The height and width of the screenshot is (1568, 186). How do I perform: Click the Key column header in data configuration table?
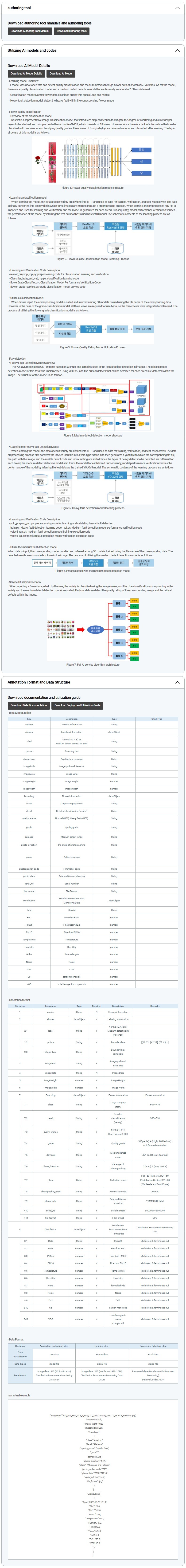click(x=29, y=719)
